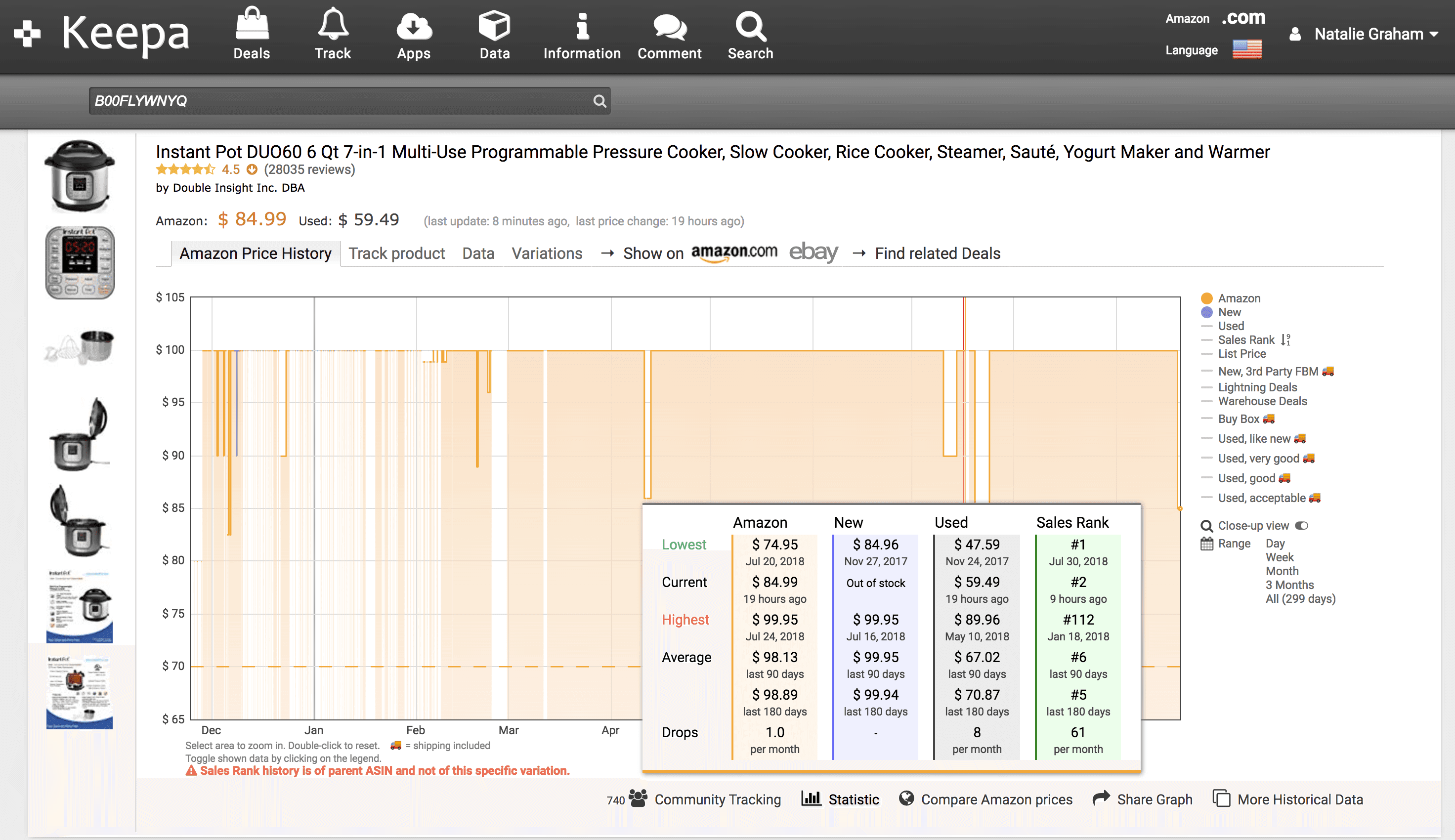The height and width of the screenshot is (840, 1455).
Task: Open the Search magnifier icon in navbar
Action: 751,26
